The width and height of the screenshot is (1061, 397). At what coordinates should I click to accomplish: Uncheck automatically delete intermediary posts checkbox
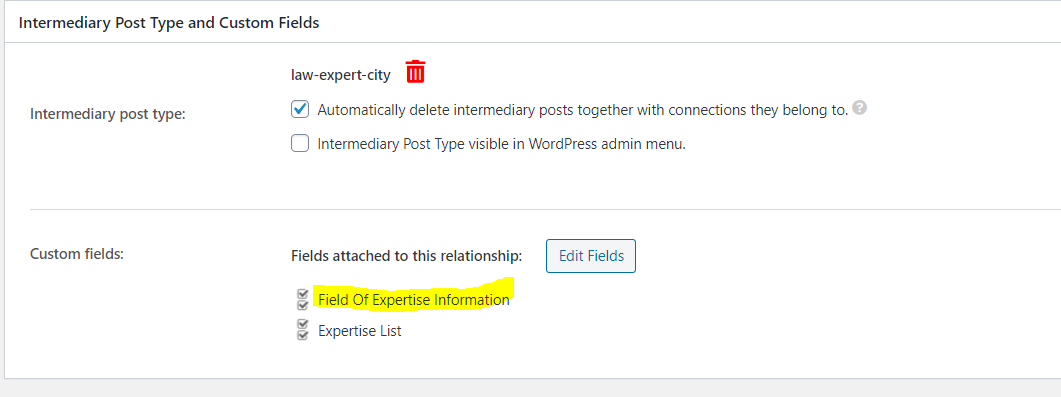[300, 109]
